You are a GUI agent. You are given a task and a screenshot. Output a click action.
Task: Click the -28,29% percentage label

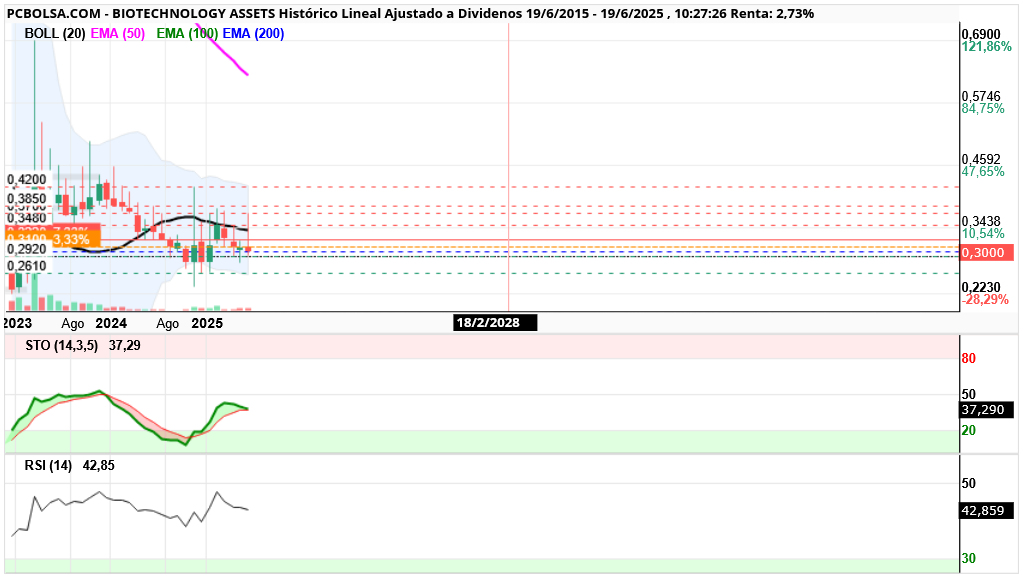click(985, 299)
